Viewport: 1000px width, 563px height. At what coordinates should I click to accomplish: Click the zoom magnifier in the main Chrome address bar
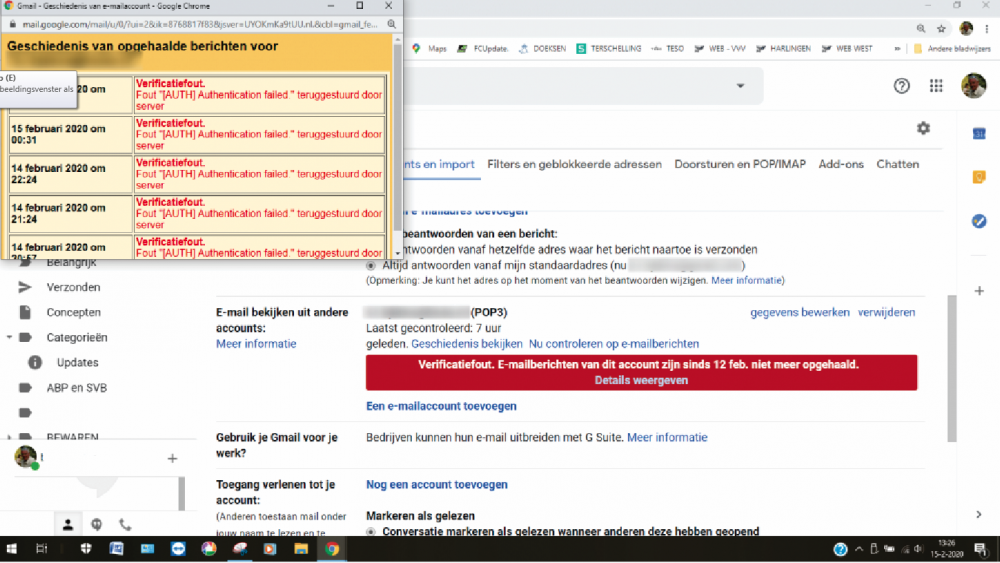pyautogui.click(x=921, y=28)
